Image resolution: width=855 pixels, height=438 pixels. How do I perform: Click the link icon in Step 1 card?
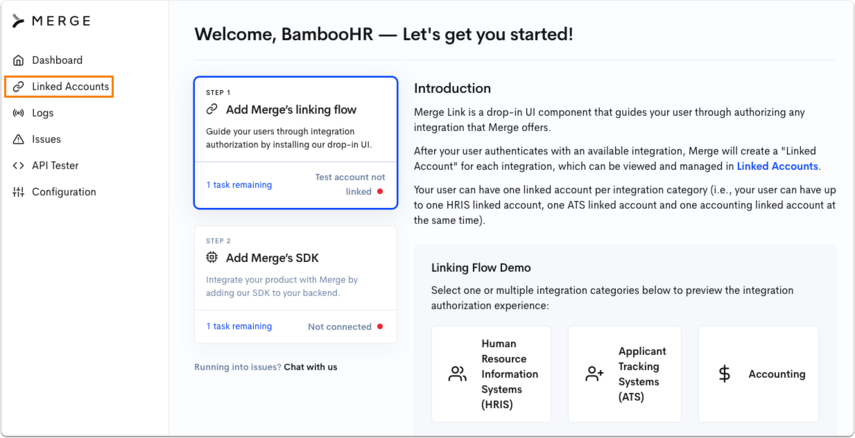coord(212,110)
